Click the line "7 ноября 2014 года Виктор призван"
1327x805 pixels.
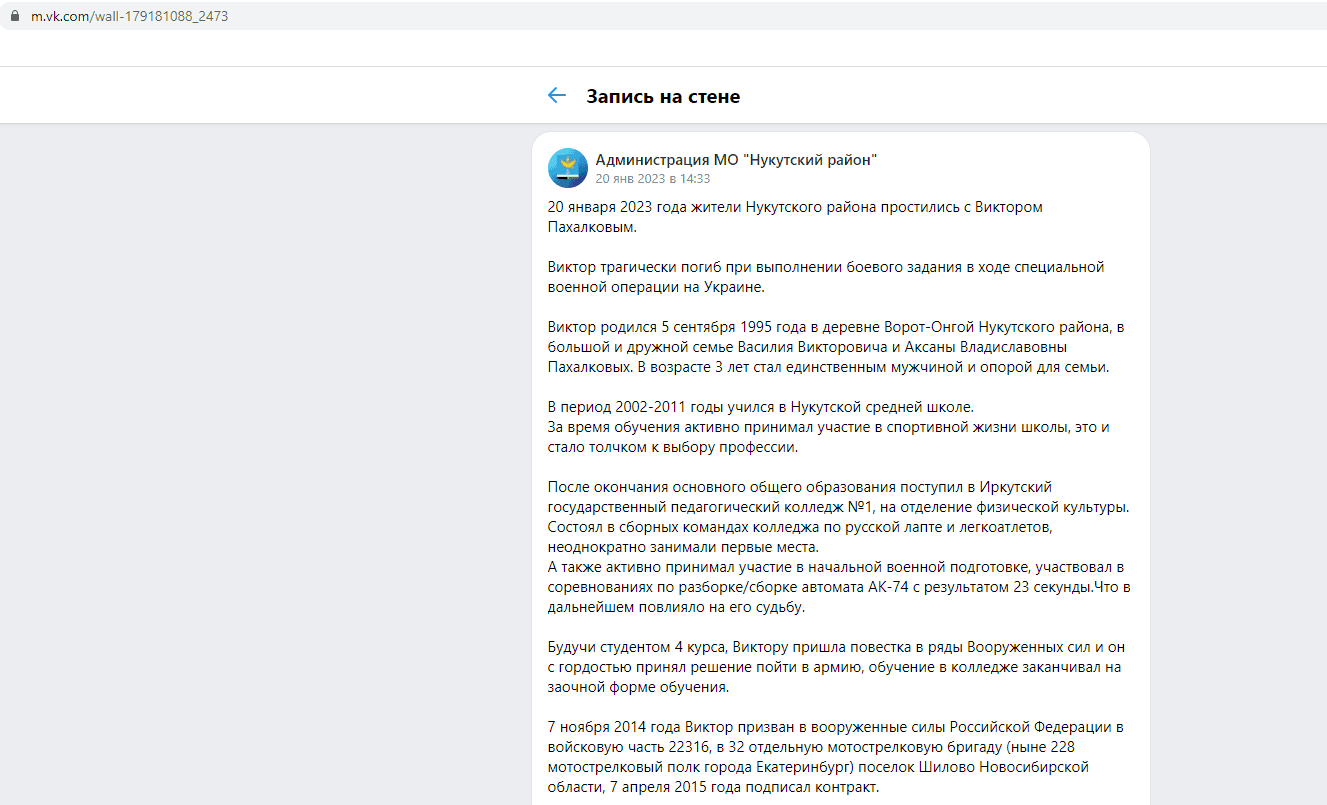(x=836, y=727)
